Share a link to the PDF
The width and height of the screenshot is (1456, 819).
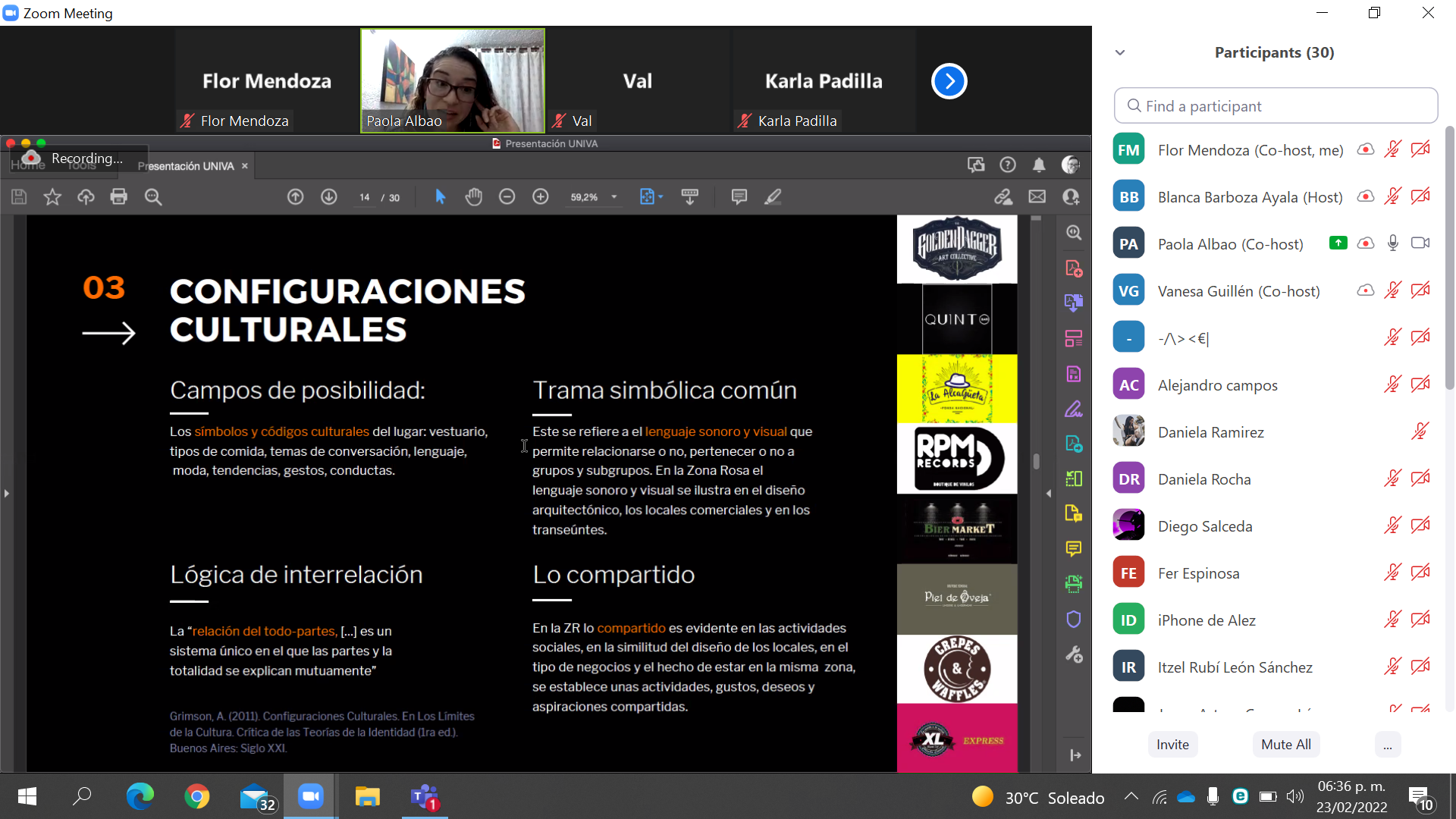1003,197
